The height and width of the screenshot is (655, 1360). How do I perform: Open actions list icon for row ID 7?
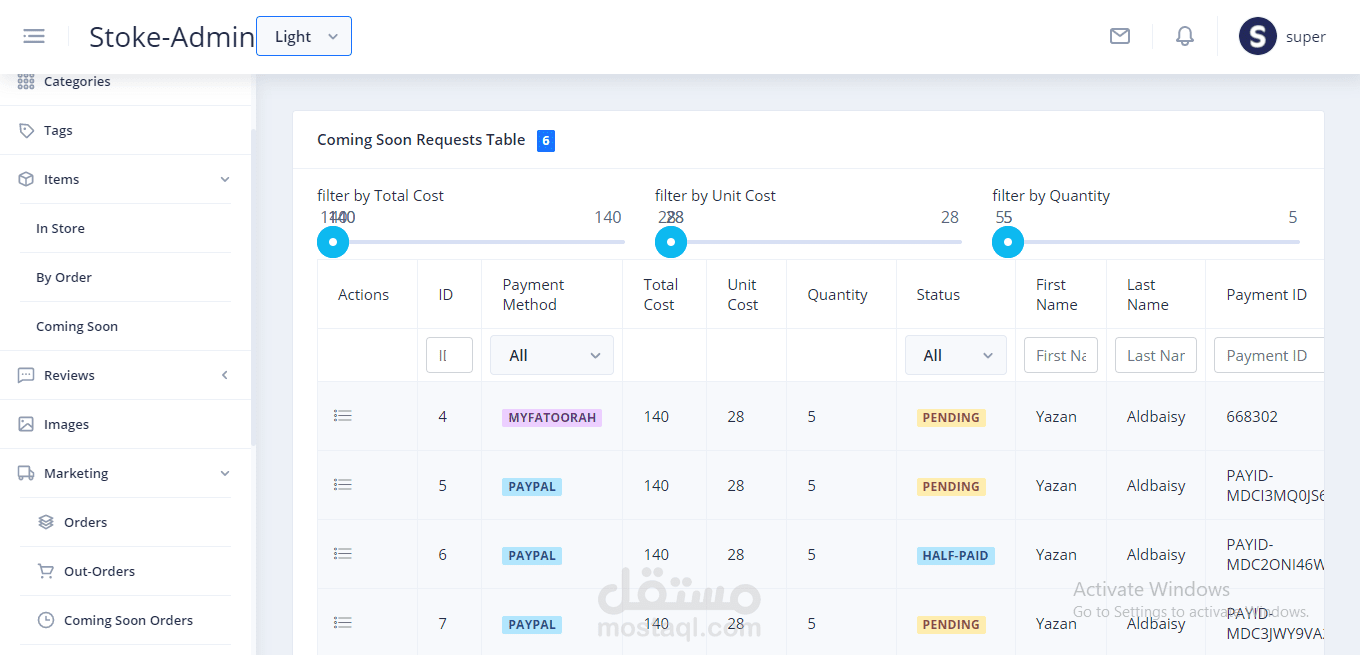[x=343, y=622]
